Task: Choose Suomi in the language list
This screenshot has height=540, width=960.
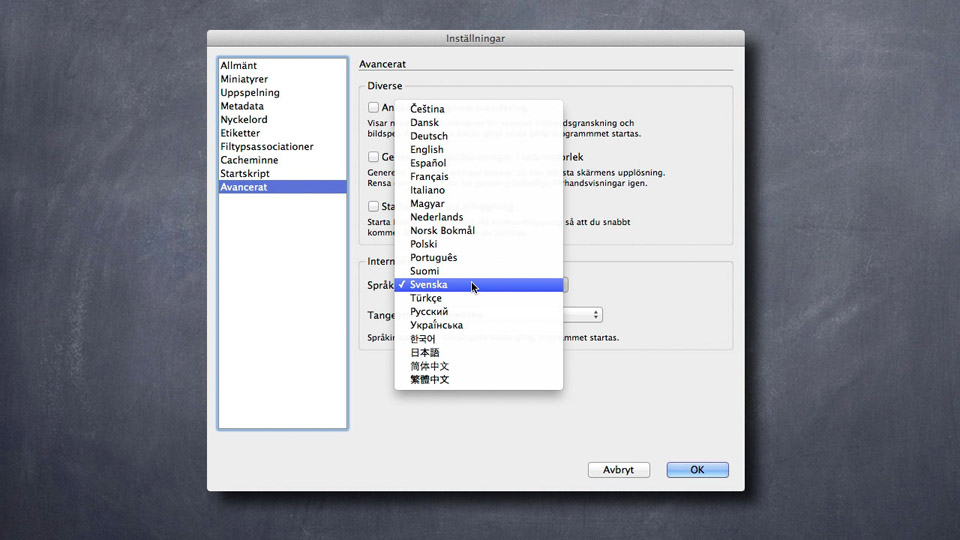Action: 425,271
